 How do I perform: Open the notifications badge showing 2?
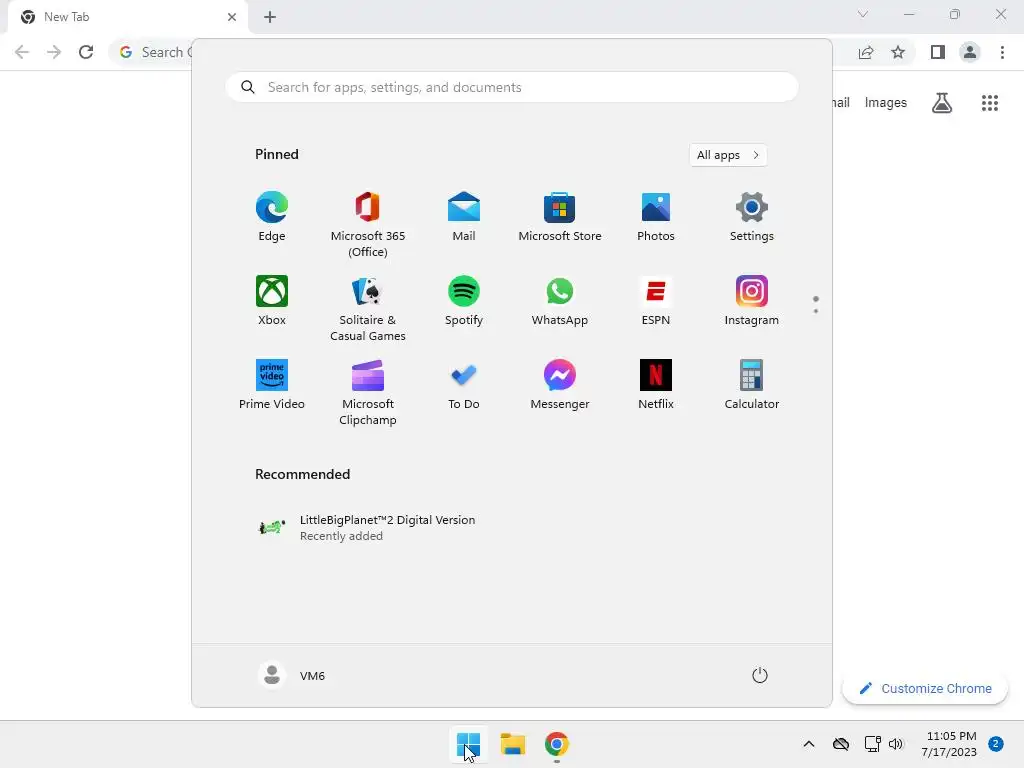(996, 743)
